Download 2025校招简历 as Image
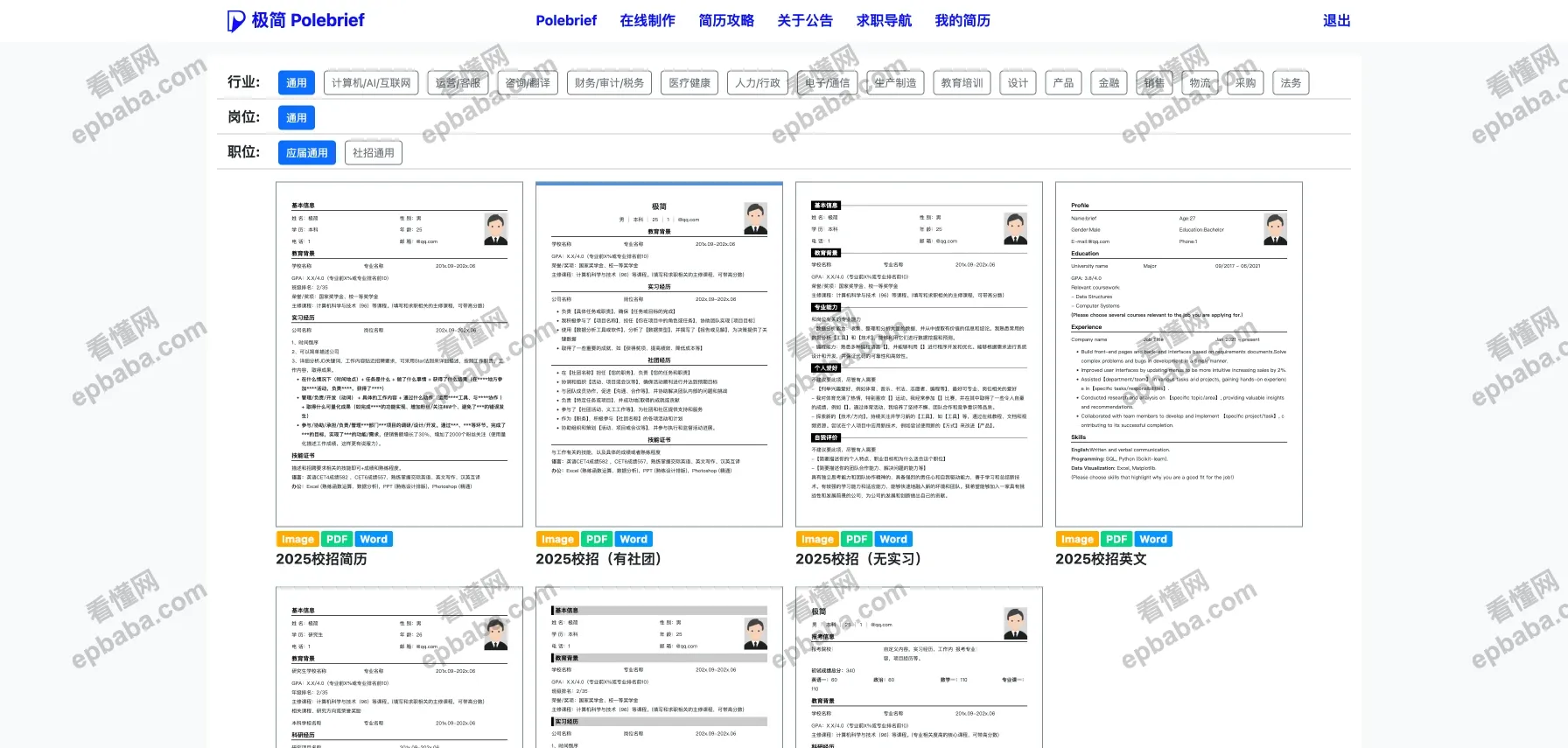Viewport: 1568px width, 748px height. click(297, 539)
